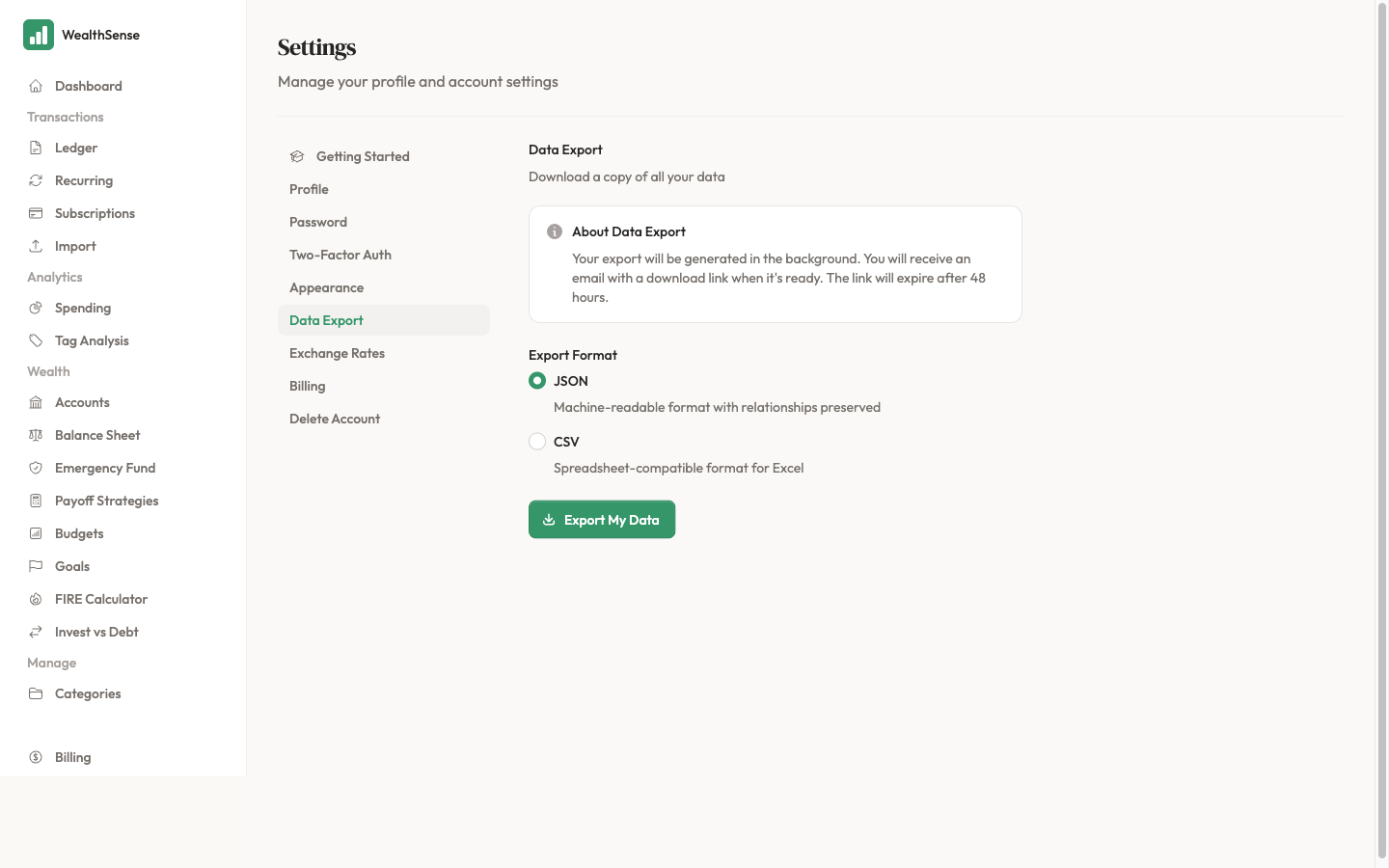The image size is (1389, 868).
Task: Click the Settings page heading
Action: [316, 47]
